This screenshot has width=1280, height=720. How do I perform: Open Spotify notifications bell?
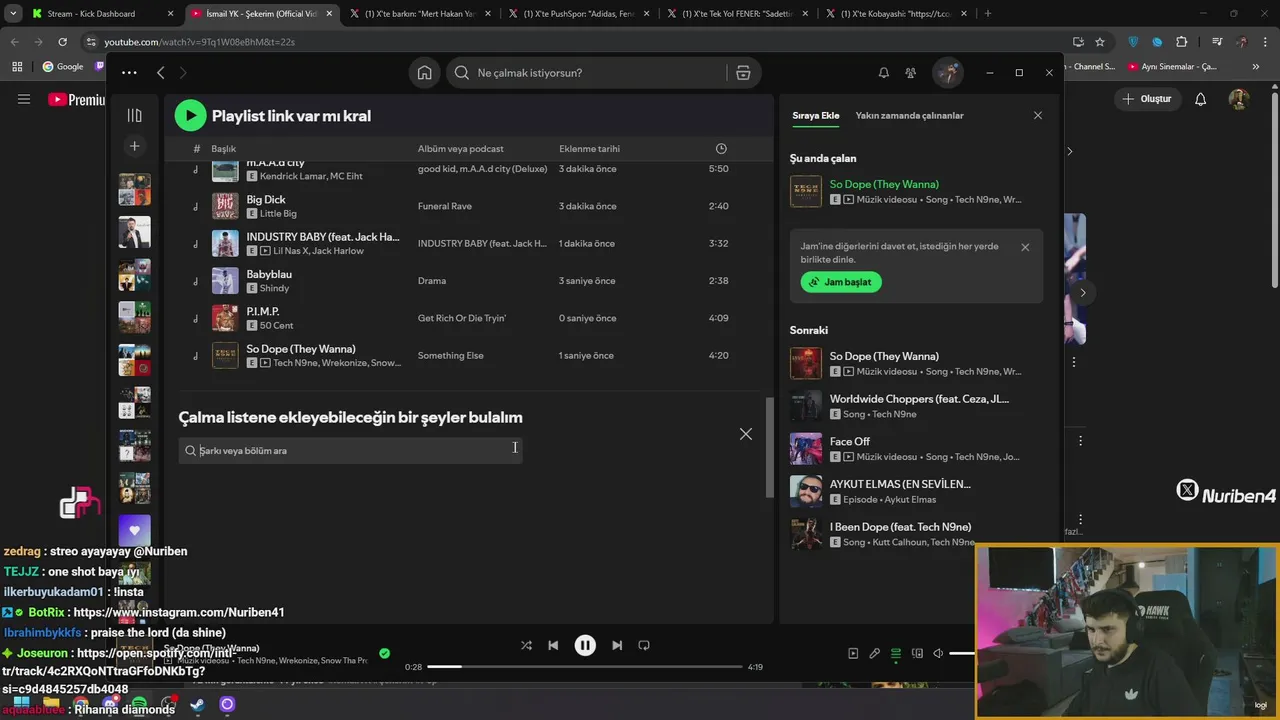coord(884,73)
